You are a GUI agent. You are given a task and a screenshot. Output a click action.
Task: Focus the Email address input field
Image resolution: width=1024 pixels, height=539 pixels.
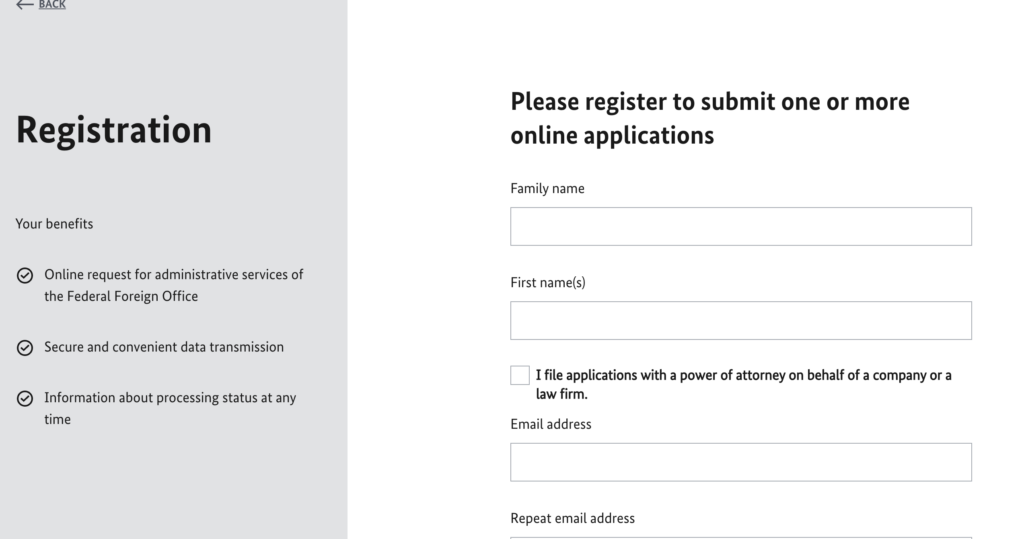coord(741,463)
